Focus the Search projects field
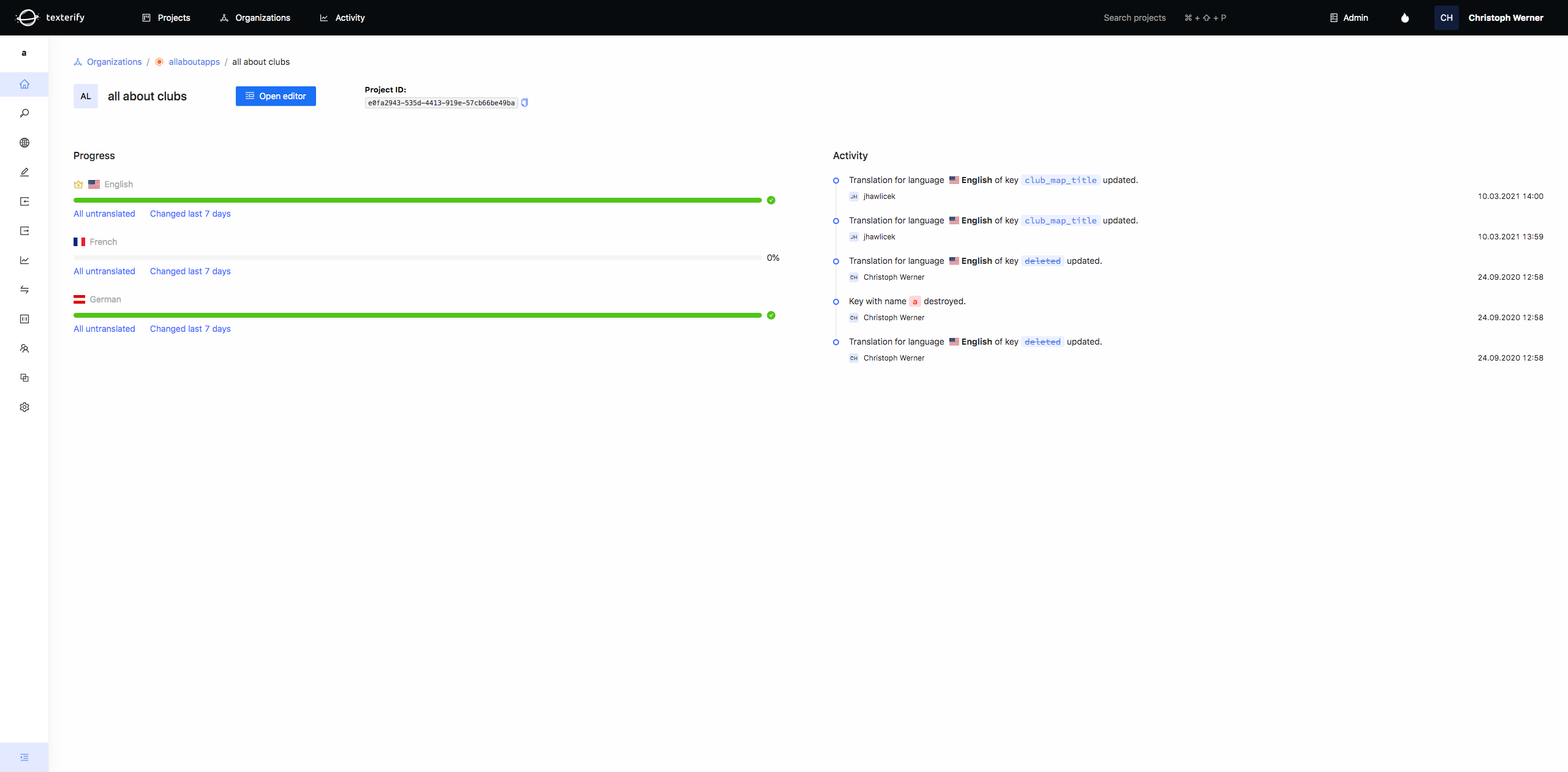The image size is (1568, 772). click(x=1134, y=18)
